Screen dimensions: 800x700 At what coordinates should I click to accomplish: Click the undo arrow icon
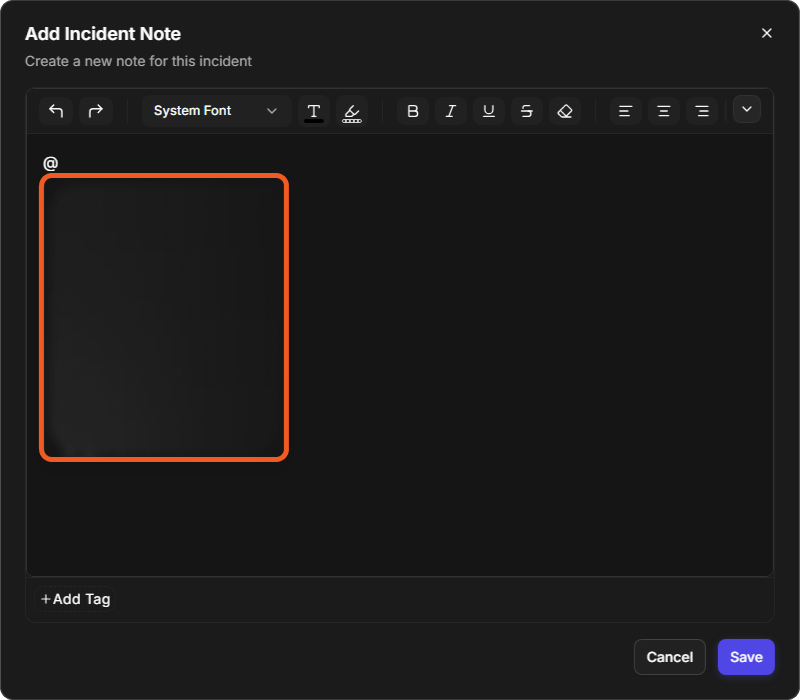pos(56,111)
